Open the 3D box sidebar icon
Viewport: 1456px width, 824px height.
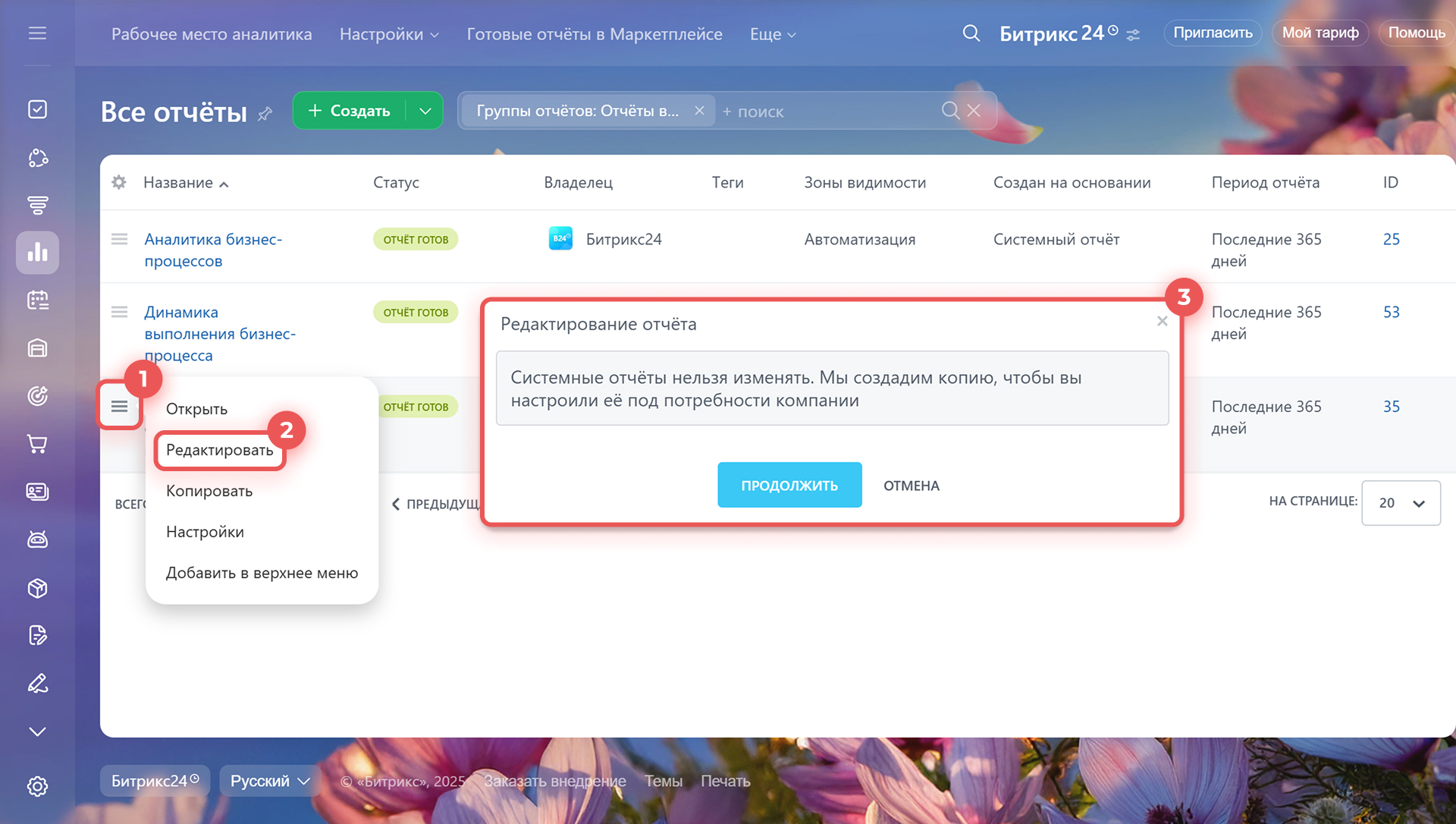[37, 588]
